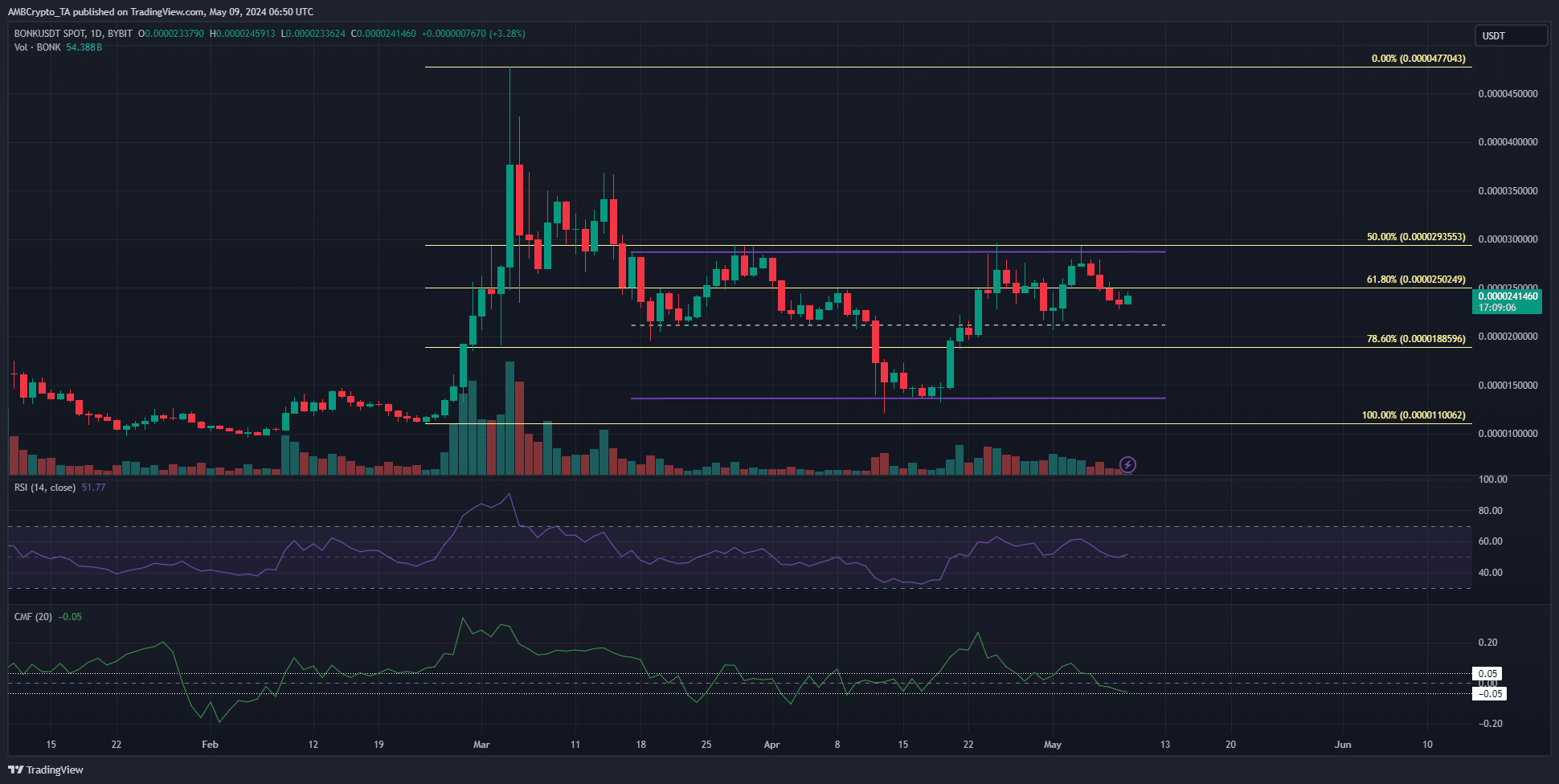Select the 50.00% (0.0000293553) Fibonacci label
Image resolution: width=1559 pixels, height=784 pixels.
click(x=1416, y=237)
